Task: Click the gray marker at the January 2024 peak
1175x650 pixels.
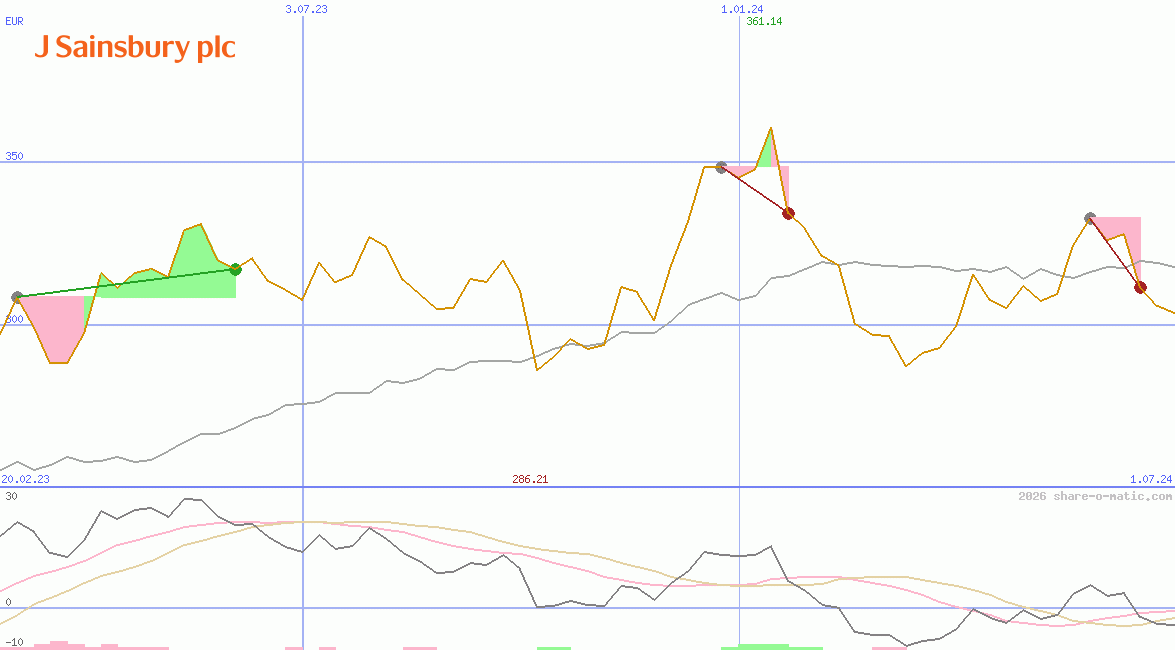Action: (719, 167)
